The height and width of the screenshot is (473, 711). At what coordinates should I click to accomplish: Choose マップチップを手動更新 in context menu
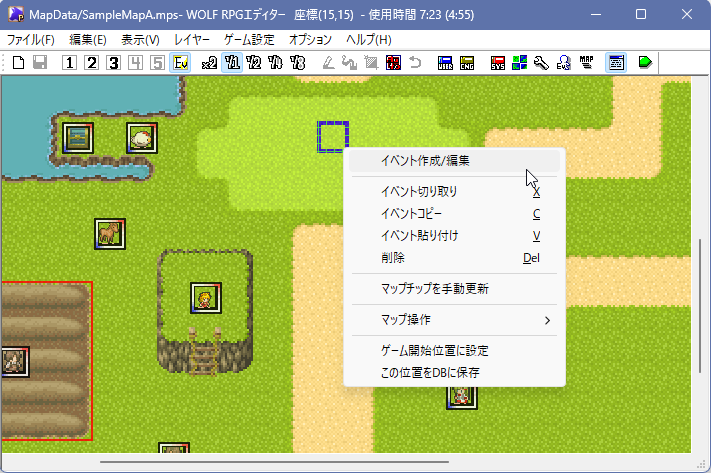tap(454, 289)
